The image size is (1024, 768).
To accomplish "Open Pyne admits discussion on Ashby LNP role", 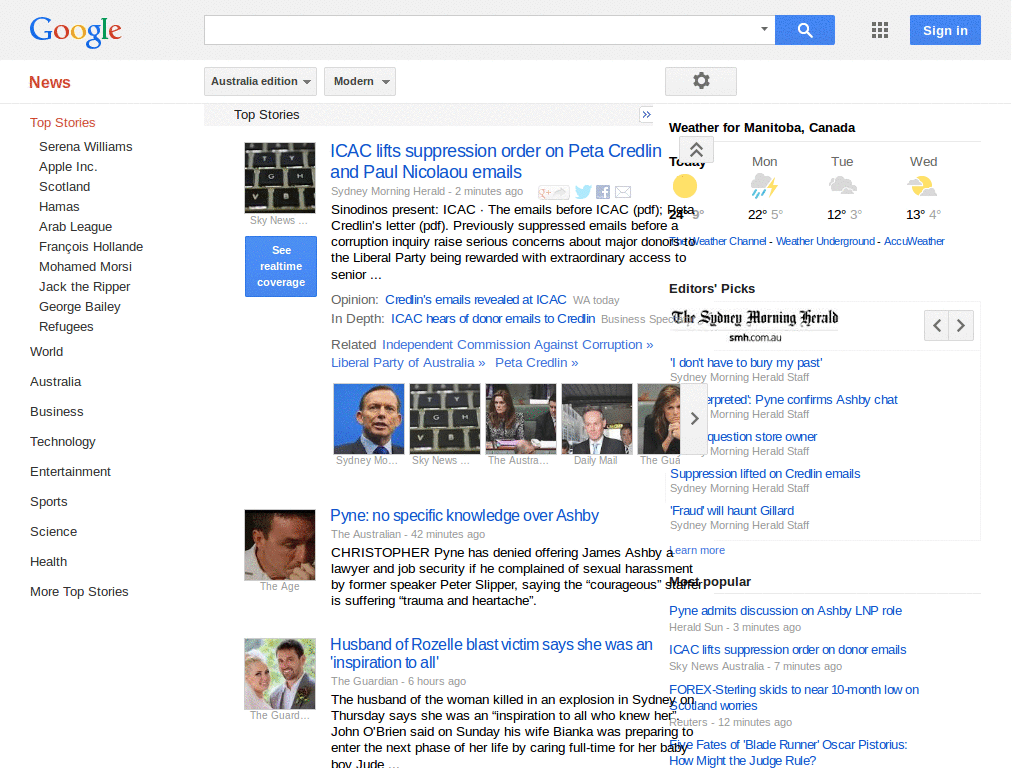I will tap(785, 611).
